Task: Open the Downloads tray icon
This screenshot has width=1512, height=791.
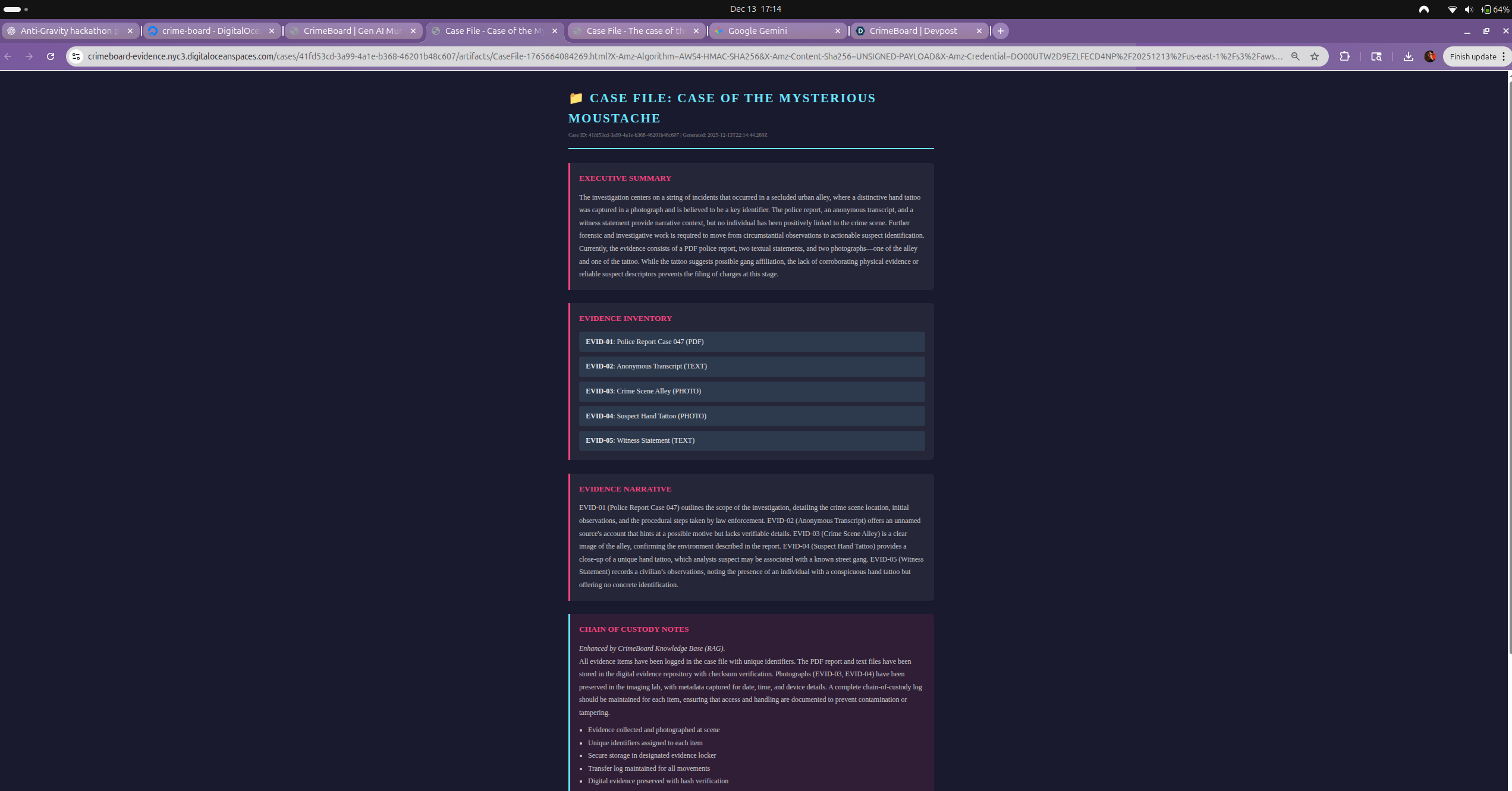Action: click(x=1408, y=56)
